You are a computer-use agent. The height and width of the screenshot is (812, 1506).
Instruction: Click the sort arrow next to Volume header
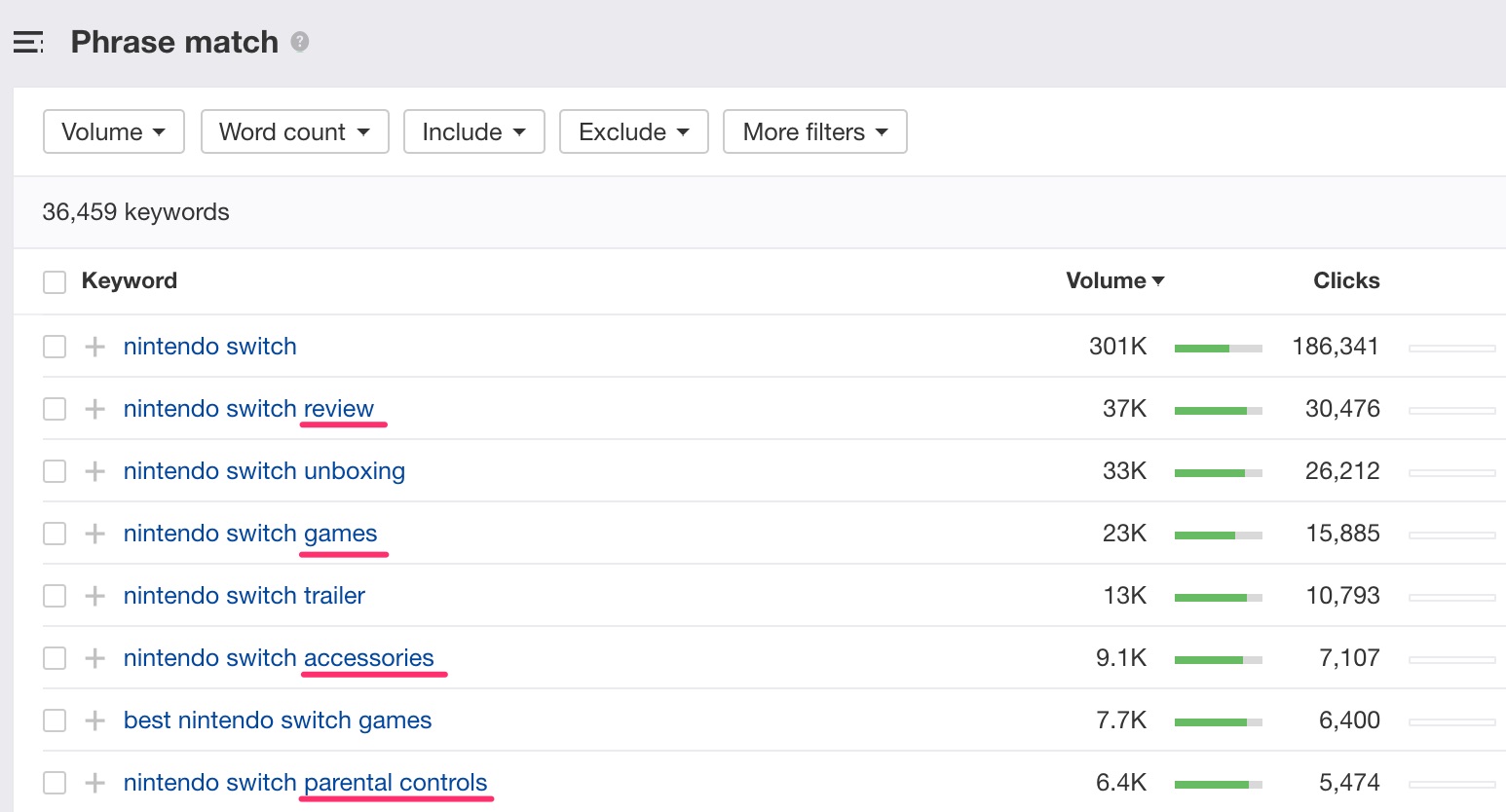tap(1159, 280)
